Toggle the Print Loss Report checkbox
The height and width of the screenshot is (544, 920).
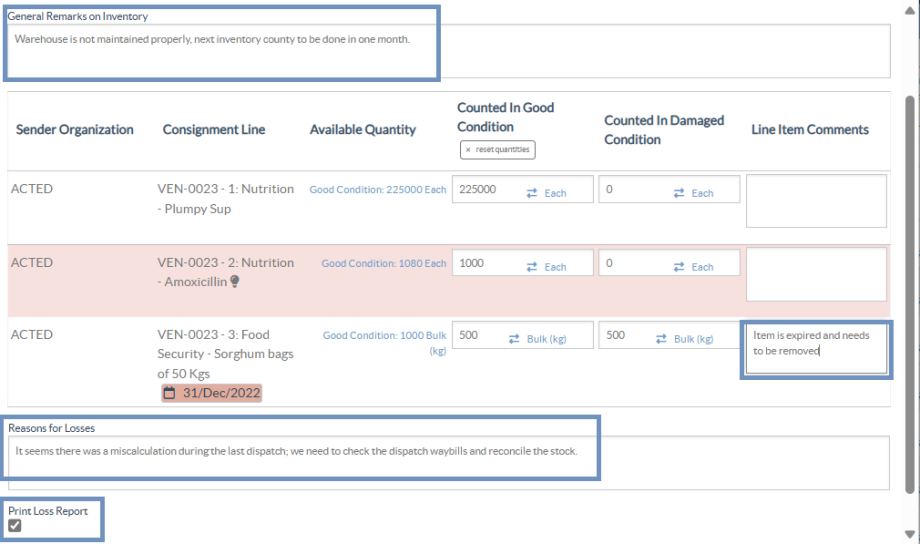[15, 525]
